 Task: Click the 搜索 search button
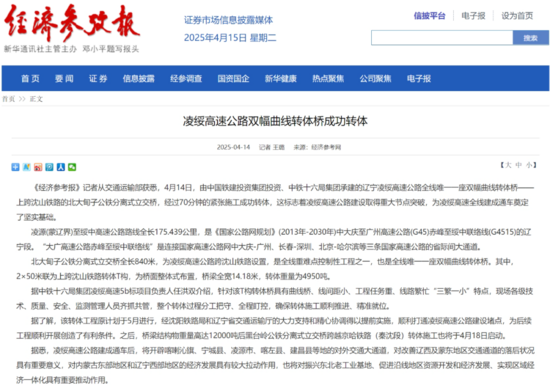[530, 38]
